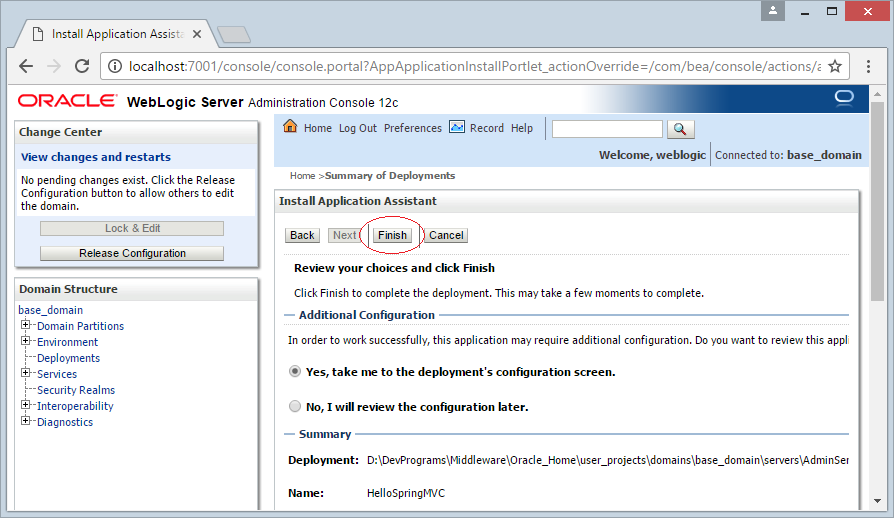Viewport: 894px width, 518px height.
Task: Open Domain Partitions link
Action: pyautogui.click(x=80, y=326)
